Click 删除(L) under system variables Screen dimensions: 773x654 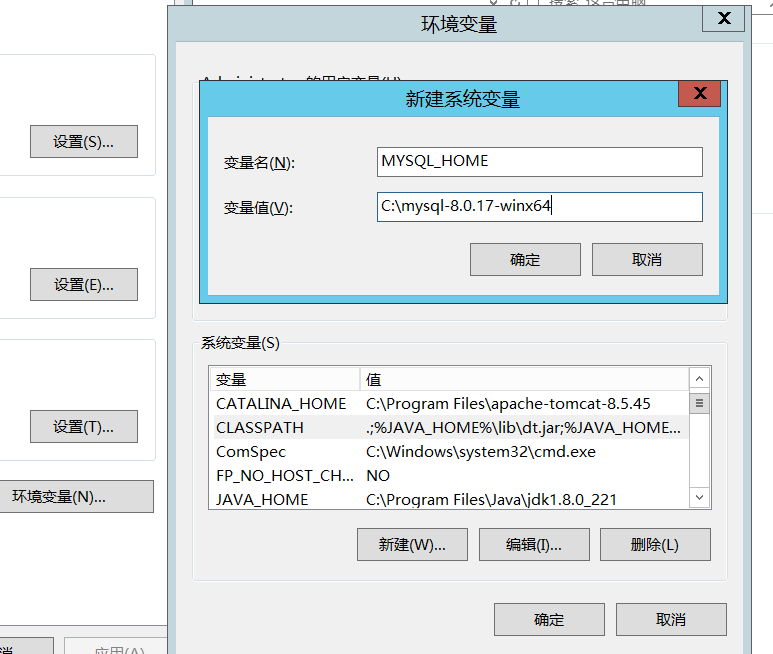coord(655,545)
